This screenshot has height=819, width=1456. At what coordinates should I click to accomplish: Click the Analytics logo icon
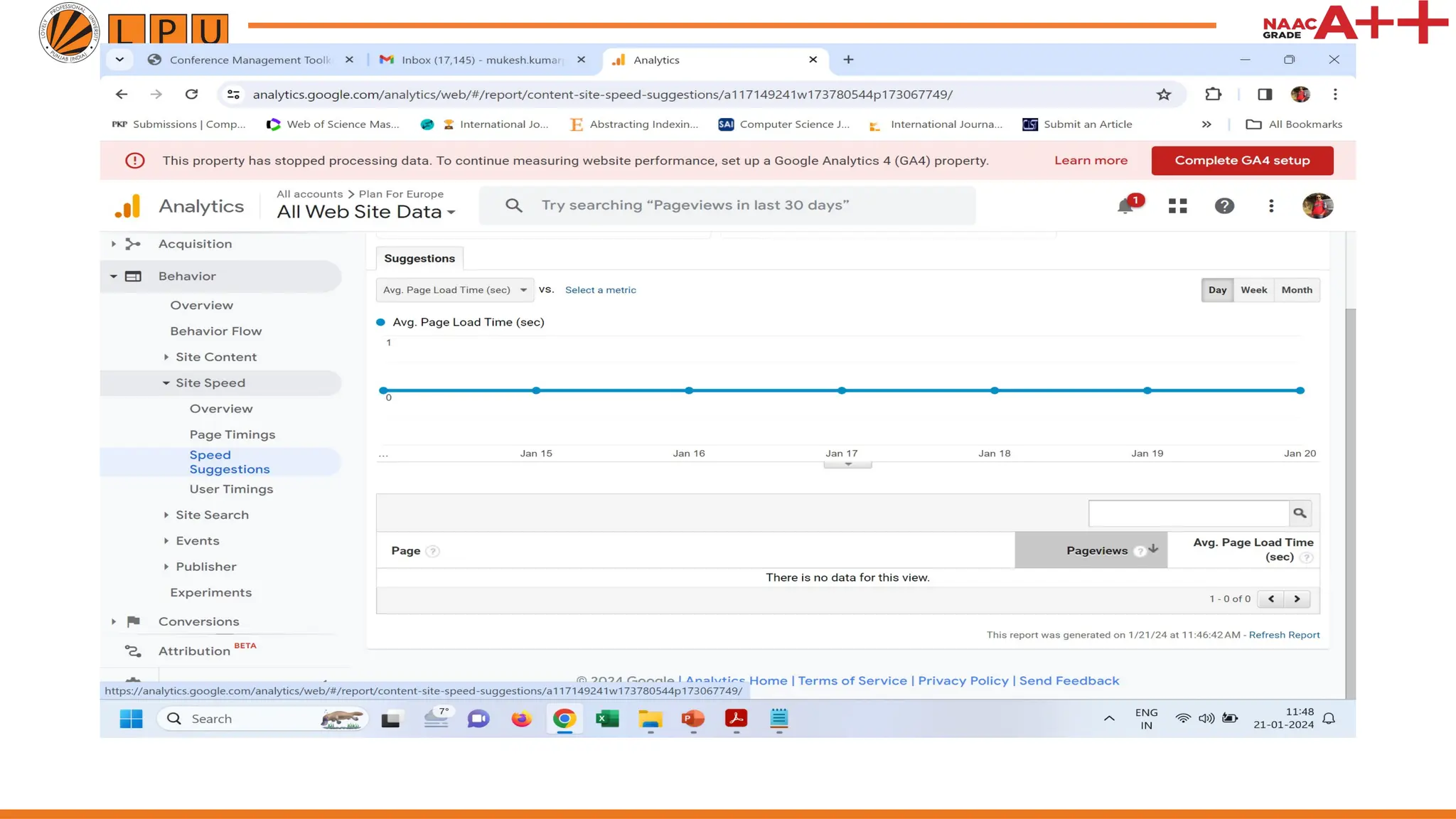point(128,206)
